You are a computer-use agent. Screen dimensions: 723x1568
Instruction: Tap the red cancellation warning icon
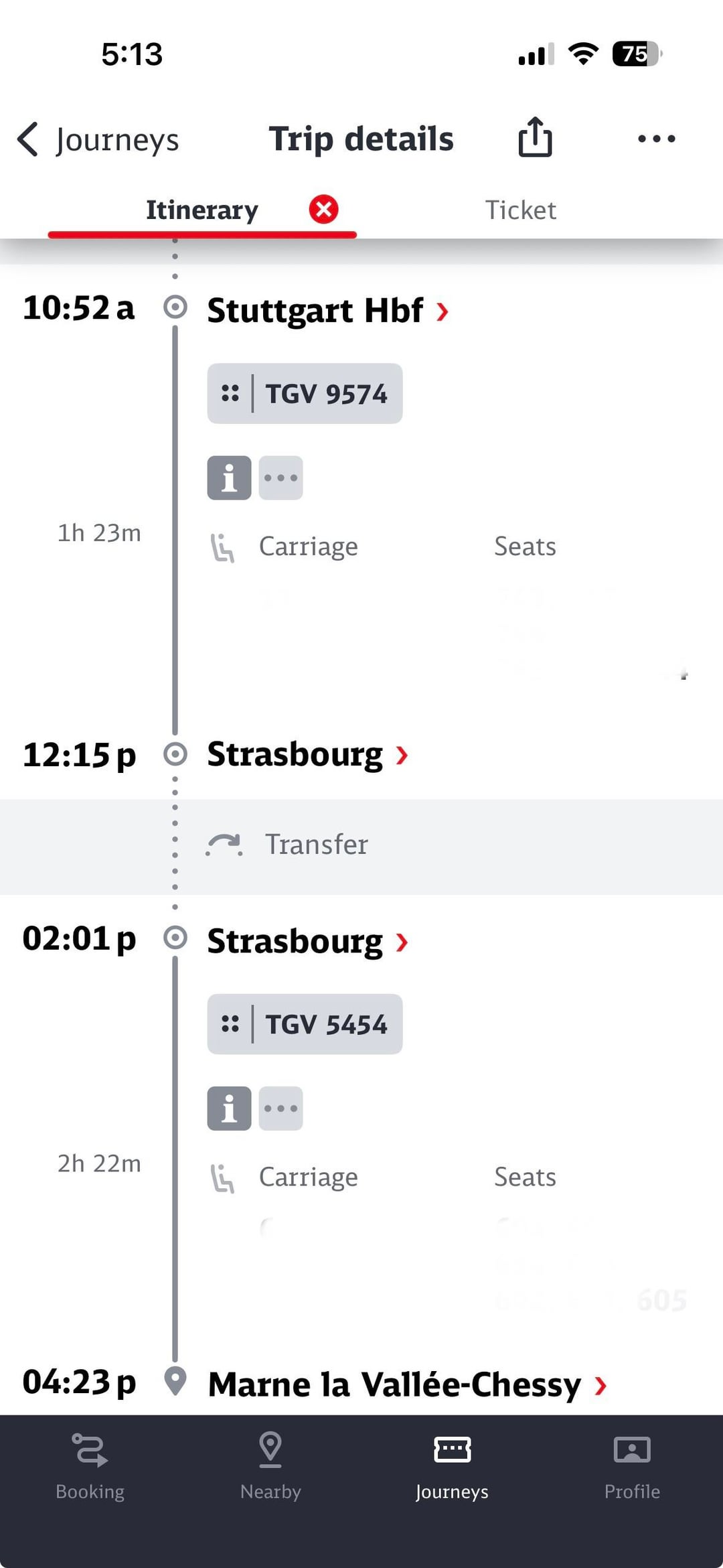pyautogui.click(x=323, y=210)
